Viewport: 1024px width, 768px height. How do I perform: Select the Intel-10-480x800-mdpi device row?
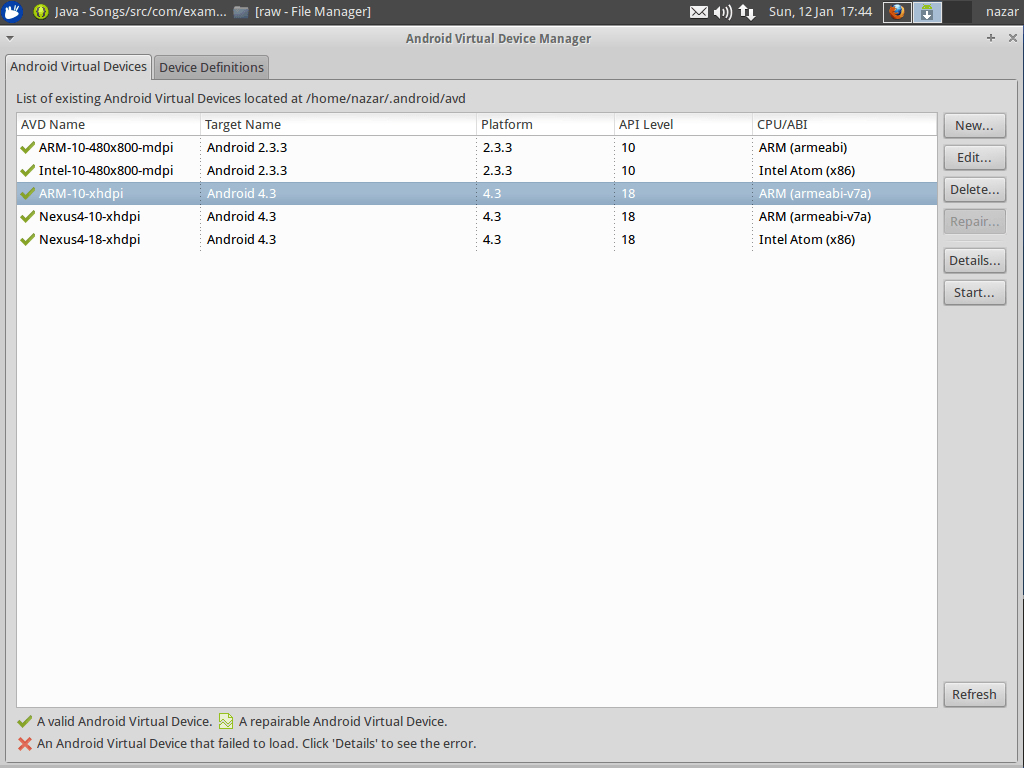pos(106,171)
